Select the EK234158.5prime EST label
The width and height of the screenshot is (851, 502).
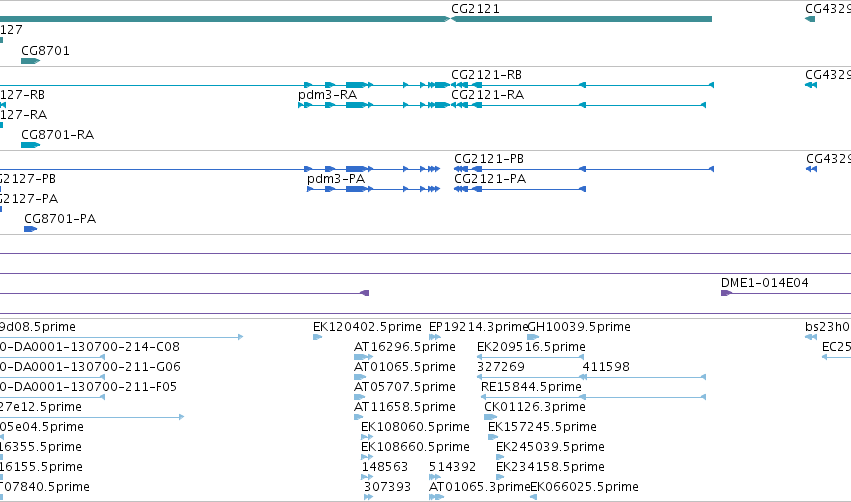550,467
